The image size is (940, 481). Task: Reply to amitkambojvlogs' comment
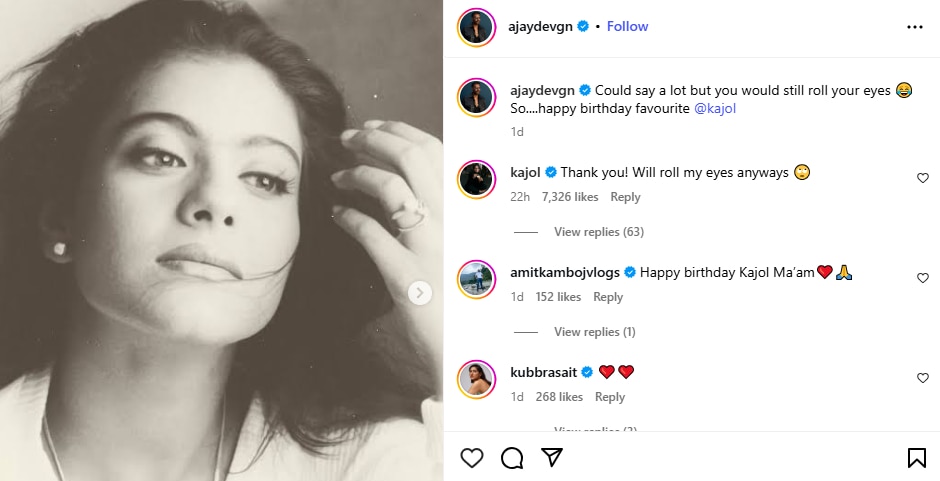(x=608, y=297)
